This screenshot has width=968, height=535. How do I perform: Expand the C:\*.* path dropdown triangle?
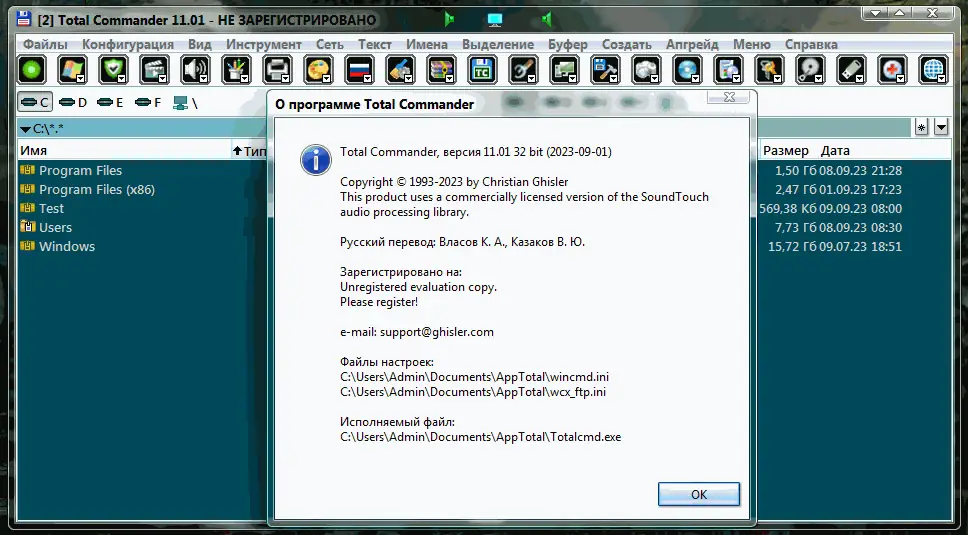(25, 130)
